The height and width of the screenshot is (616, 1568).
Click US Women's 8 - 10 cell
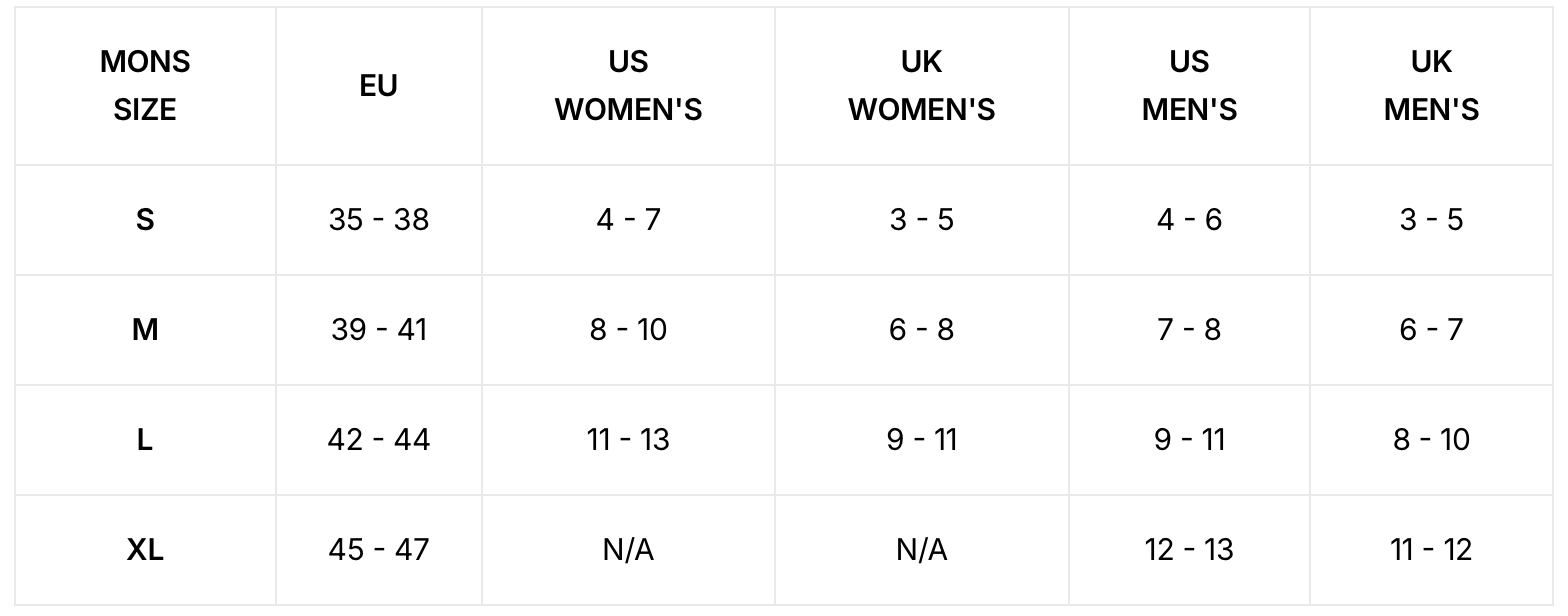click(x=628, y=330)
